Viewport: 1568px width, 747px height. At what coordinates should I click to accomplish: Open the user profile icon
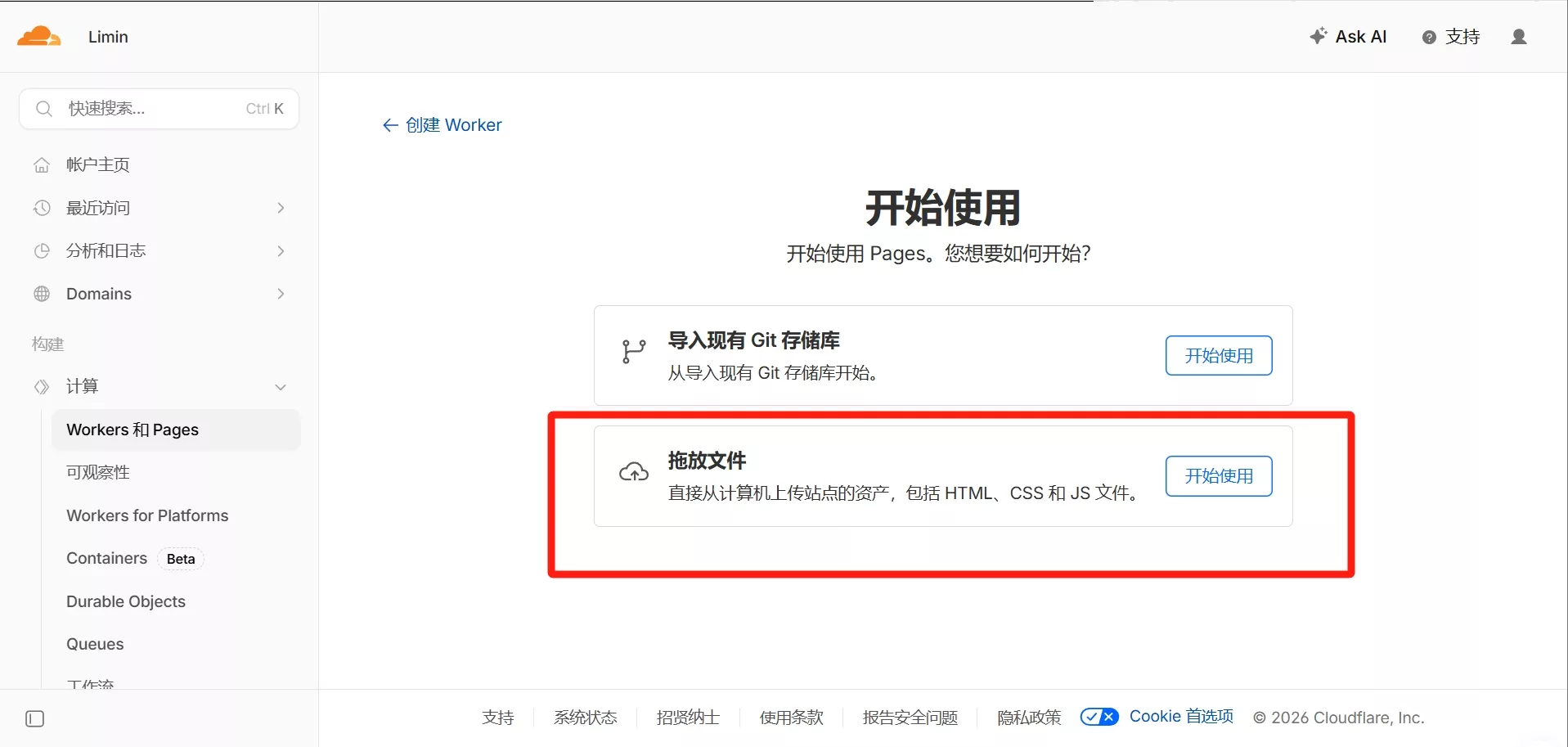pos(1519,37)
